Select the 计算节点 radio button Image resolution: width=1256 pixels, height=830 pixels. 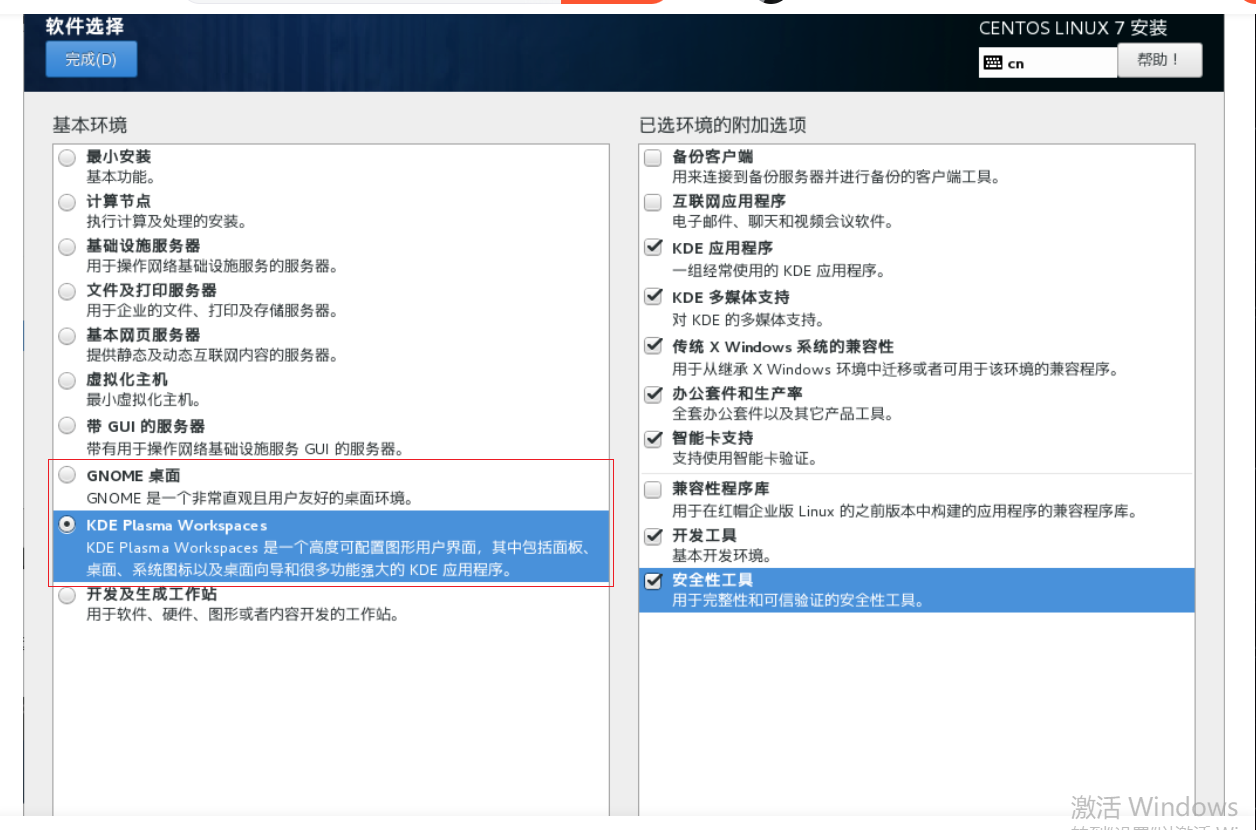(x=67, y=202)
